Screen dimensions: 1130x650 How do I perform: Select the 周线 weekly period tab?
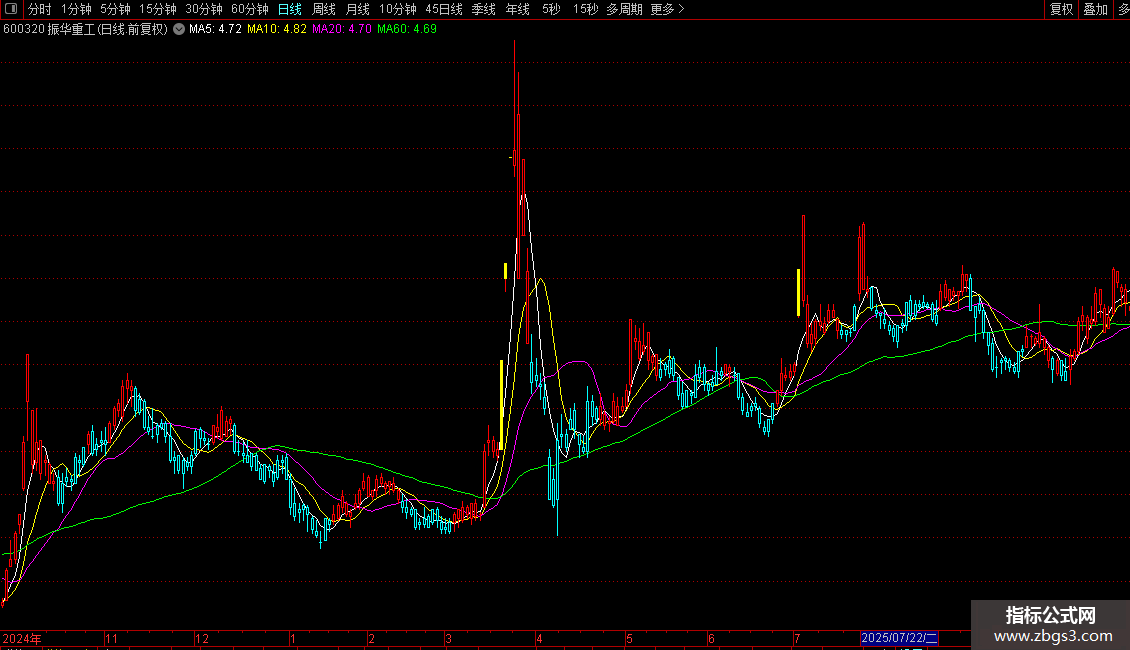coord(324,9)
